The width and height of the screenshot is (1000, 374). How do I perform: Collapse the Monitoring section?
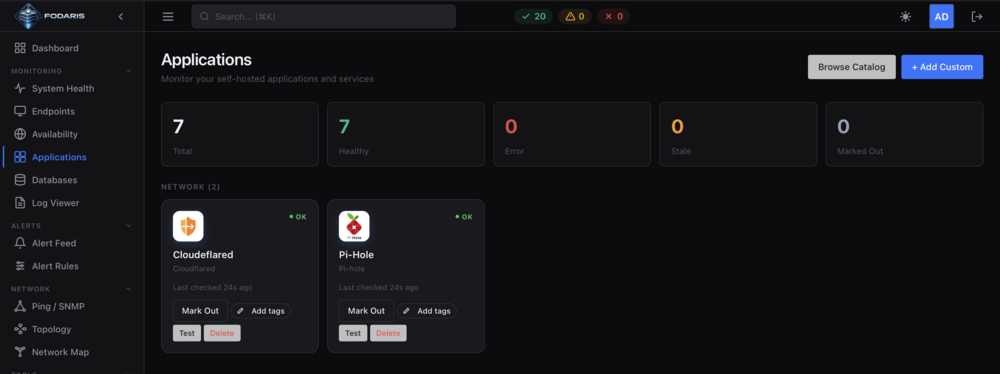(x=128, y=71)
